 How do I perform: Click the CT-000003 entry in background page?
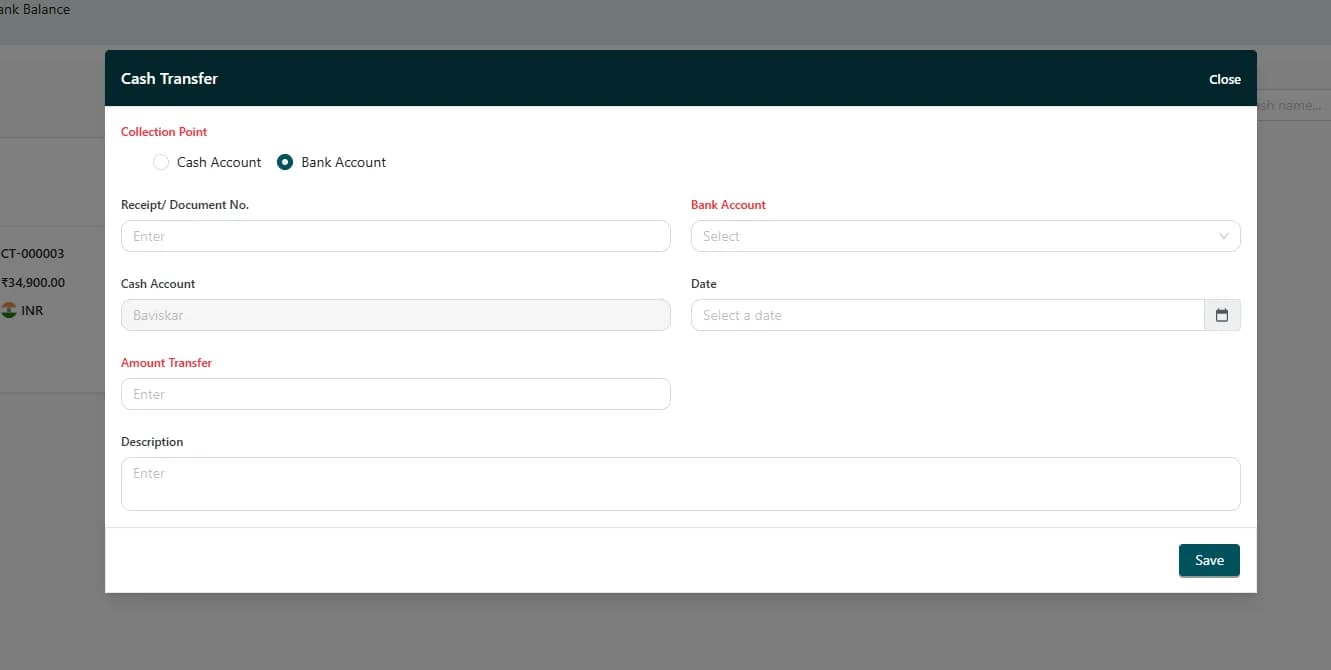click(x=32, y=254)
